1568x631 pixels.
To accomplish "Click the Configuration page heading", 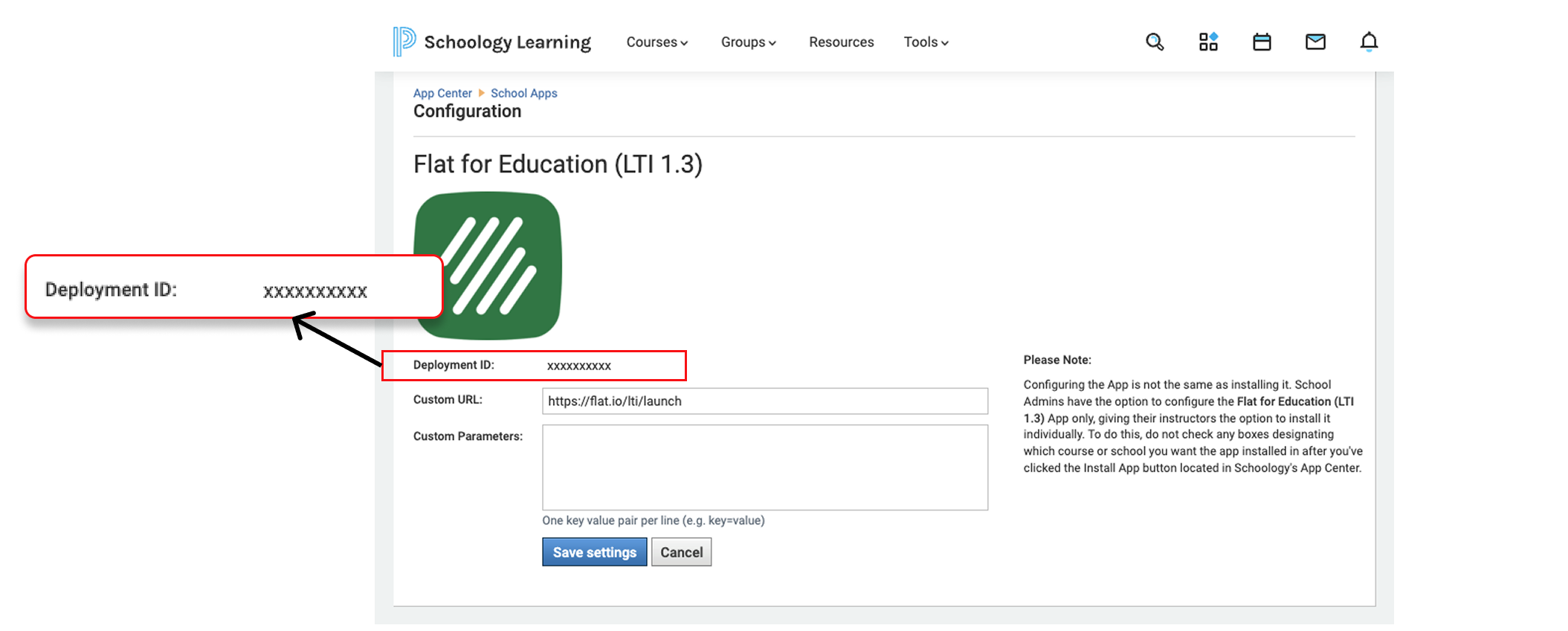I will [x=467, y=111].
